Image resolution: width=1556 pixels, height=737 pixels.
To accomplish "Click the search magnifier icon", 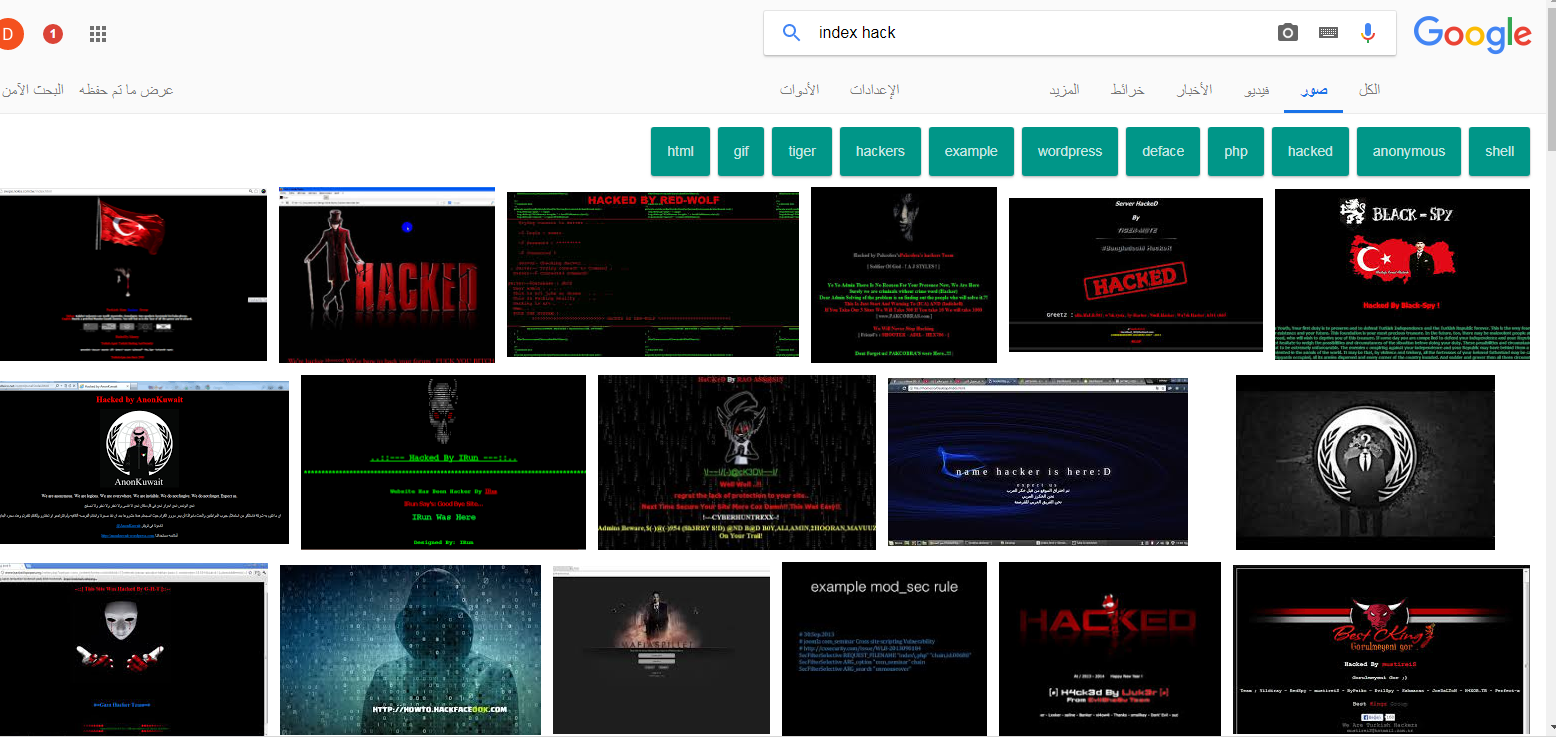I will (791, 33).
